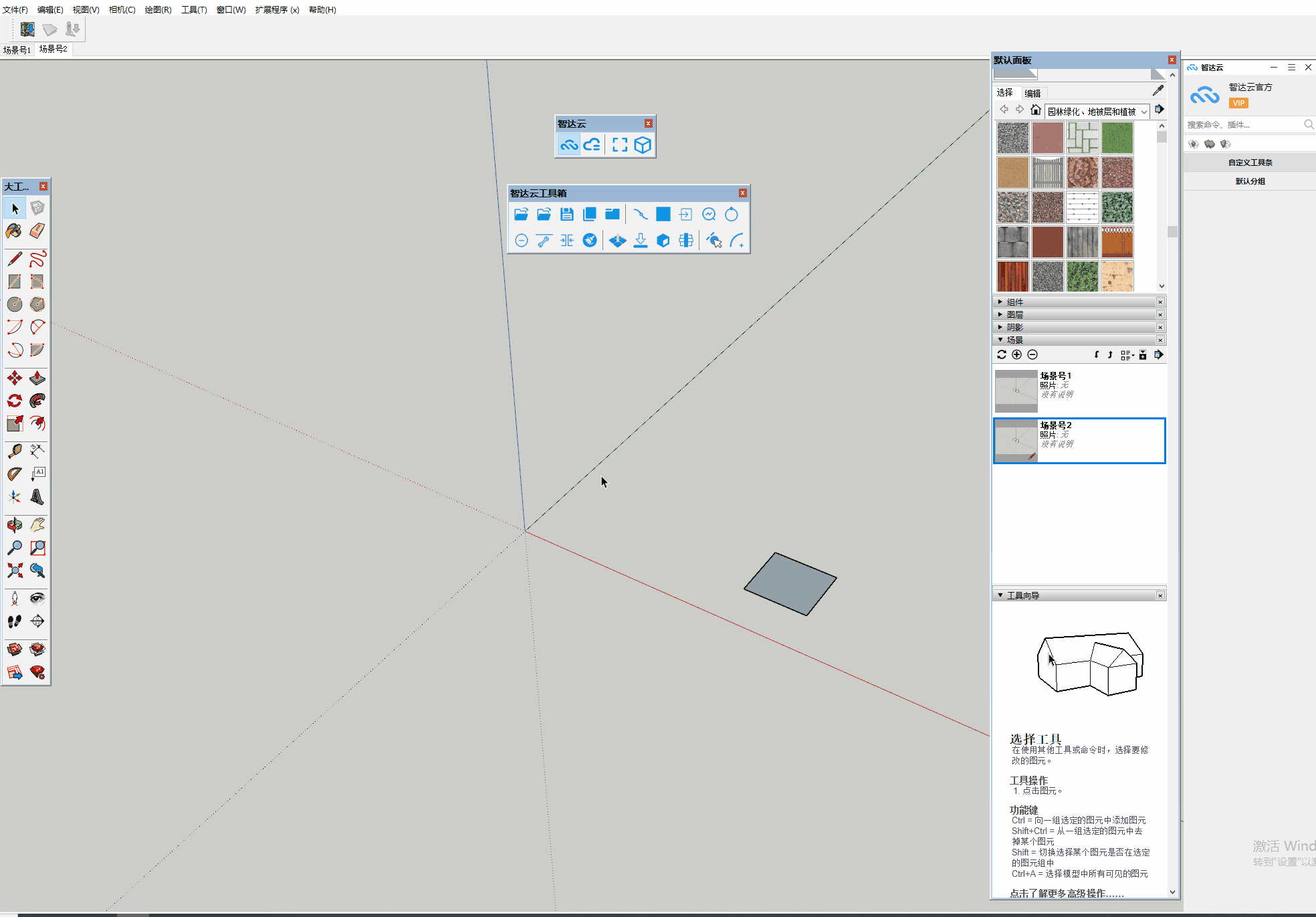The width and height of the screenshot is (1316, 917).
Task: Click the add scene plus icon
Action: [1016, 355]
